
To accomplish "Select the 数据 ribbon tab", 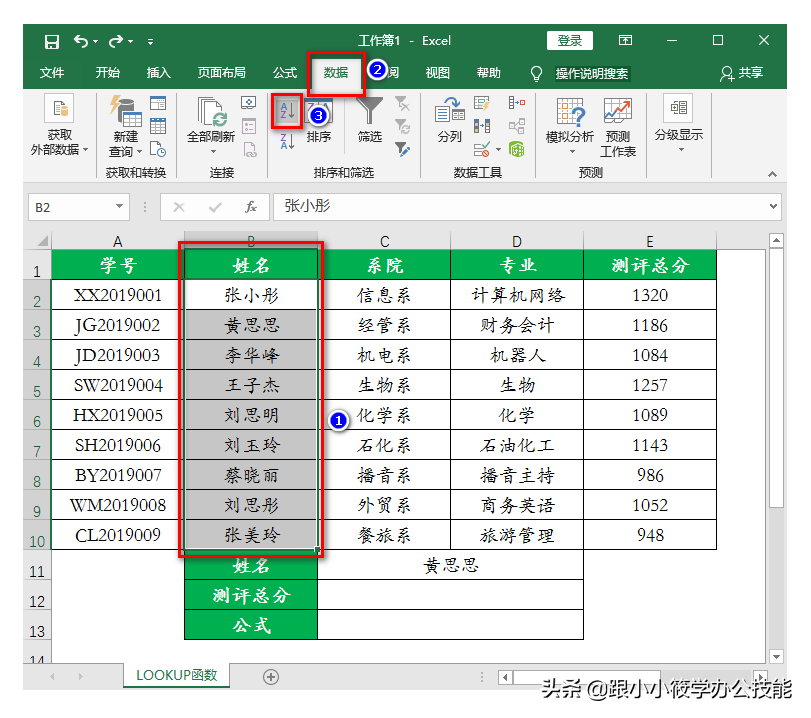I will pos(336,73).
